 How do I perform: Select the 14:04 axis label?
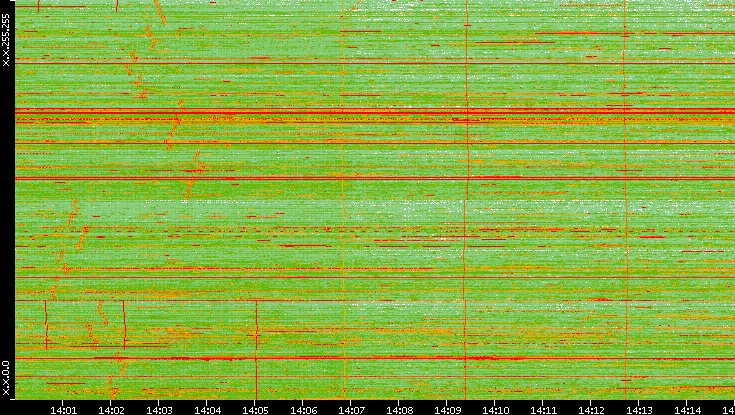click(207, 410)
